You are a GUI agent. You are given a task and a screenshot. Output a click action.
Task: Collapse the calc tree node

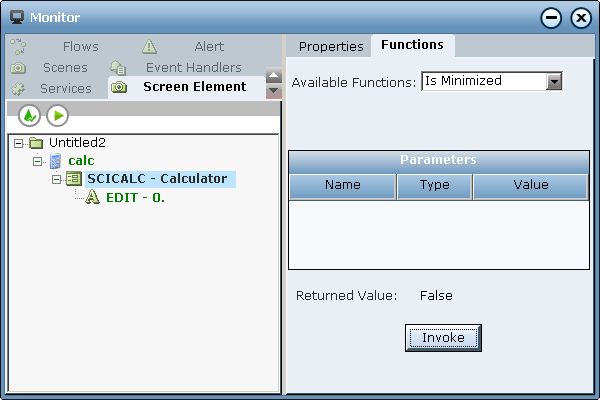38,161
